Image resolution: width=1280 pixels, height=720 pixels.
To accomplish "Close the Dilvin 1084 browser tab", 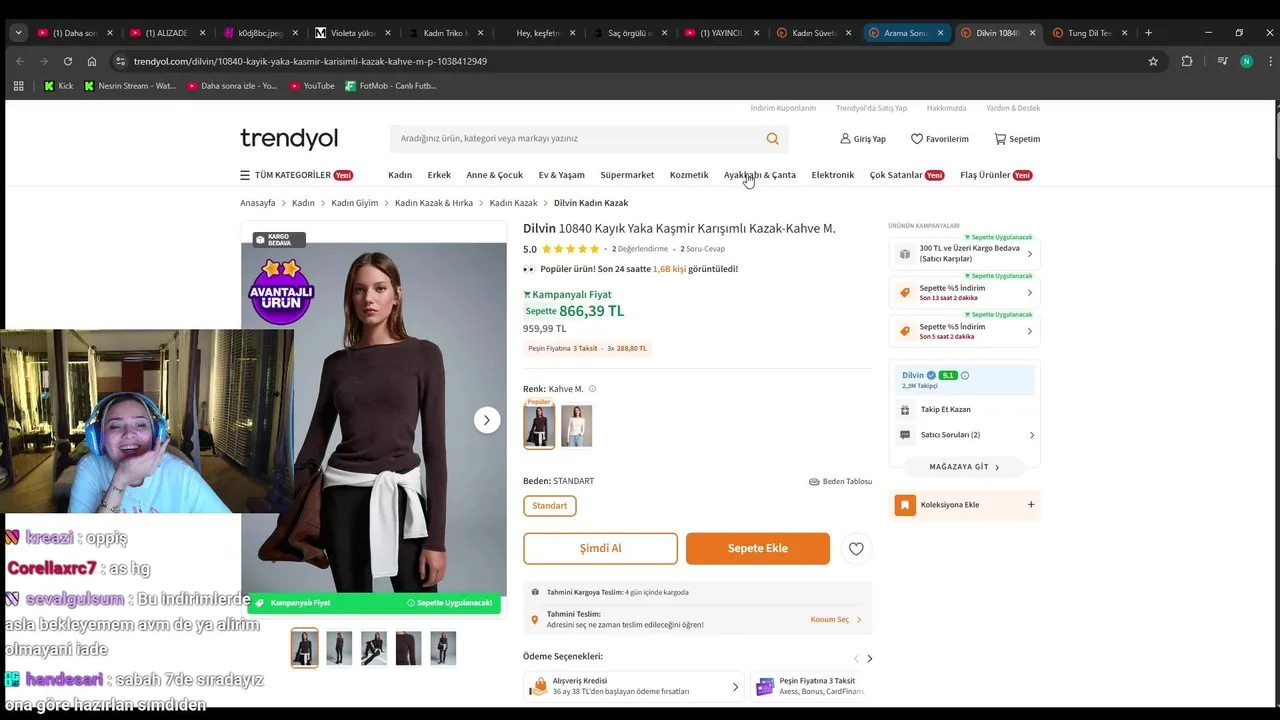I will pos(1033,33).
